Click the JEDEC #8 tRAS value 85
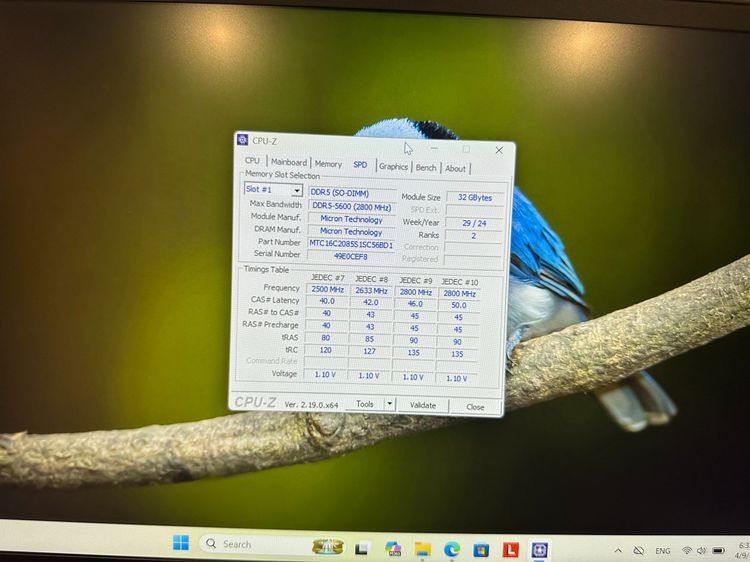The image size is (750, 562). point(370,339)
